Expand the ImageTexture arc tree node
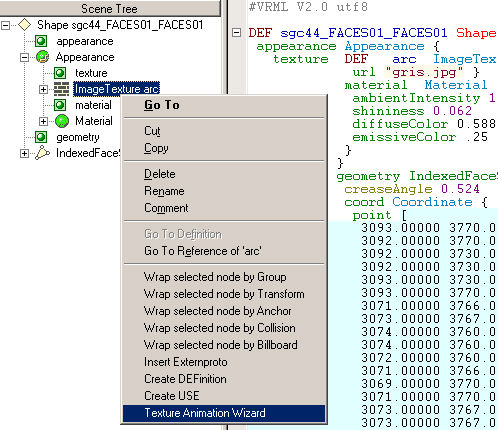 coord(43,89)
